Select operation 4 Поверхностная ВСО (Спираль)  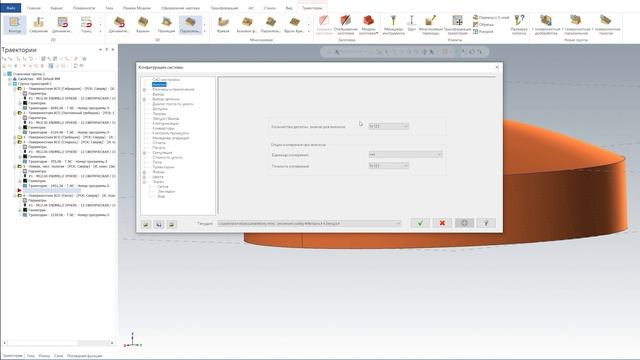(x=69, y=142)
